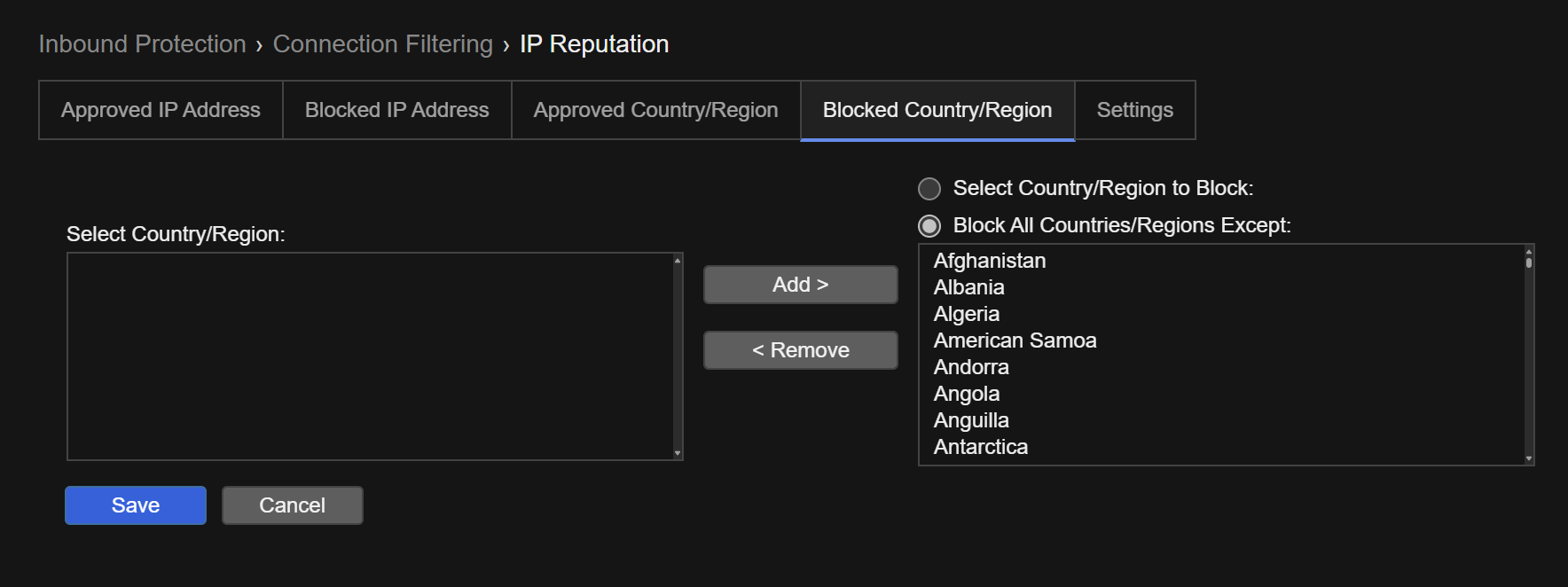Go to the Settings tab
The image size is (1568, 587).
point(1134,110)
